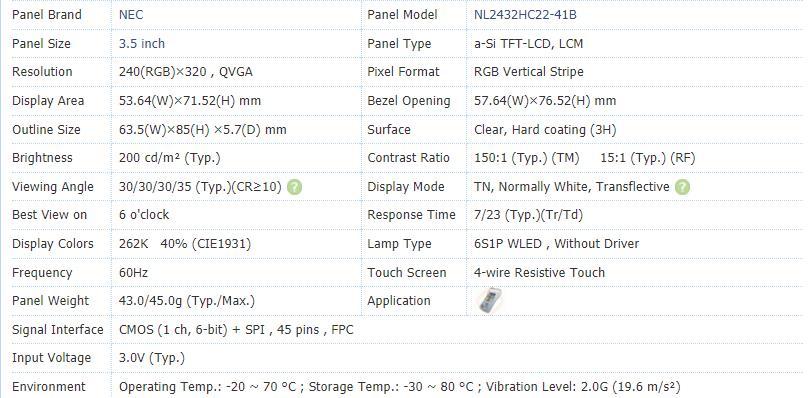Click the 4-wire Resistive Touch value
This screenshot has height=398, width=810.
[x=539, y=272]
